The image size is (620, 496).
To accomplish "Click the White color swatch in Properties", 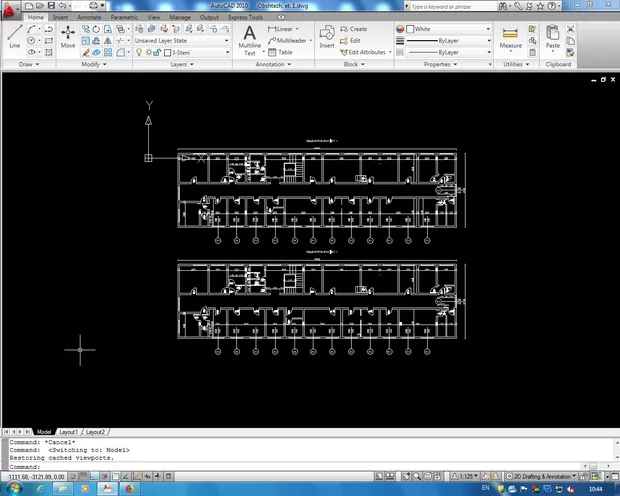I will [x=411, y=29].
